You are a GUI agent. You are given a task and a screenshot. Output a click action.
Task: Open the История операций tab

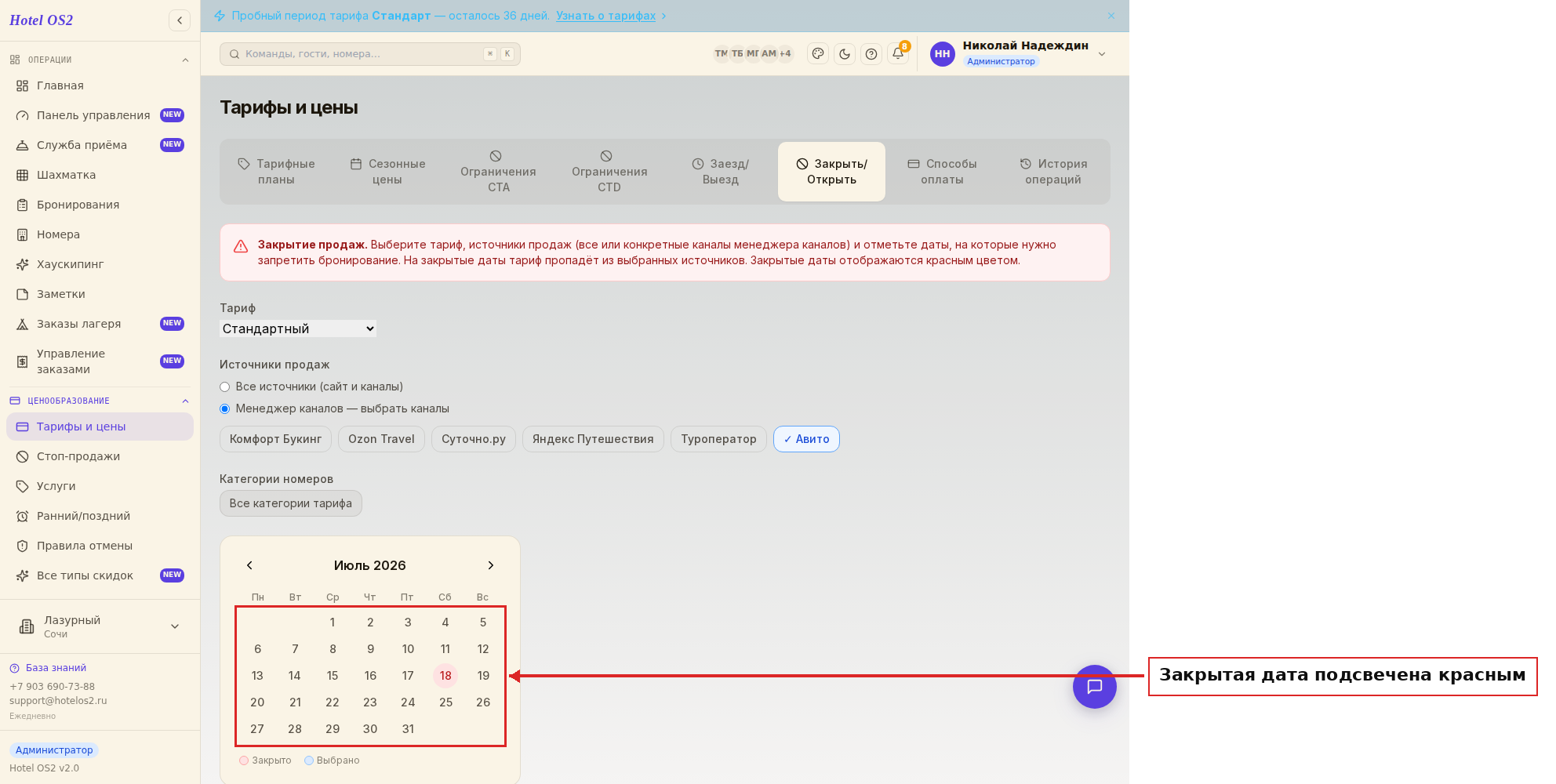pyautogui.click(x=1053, y=172)
